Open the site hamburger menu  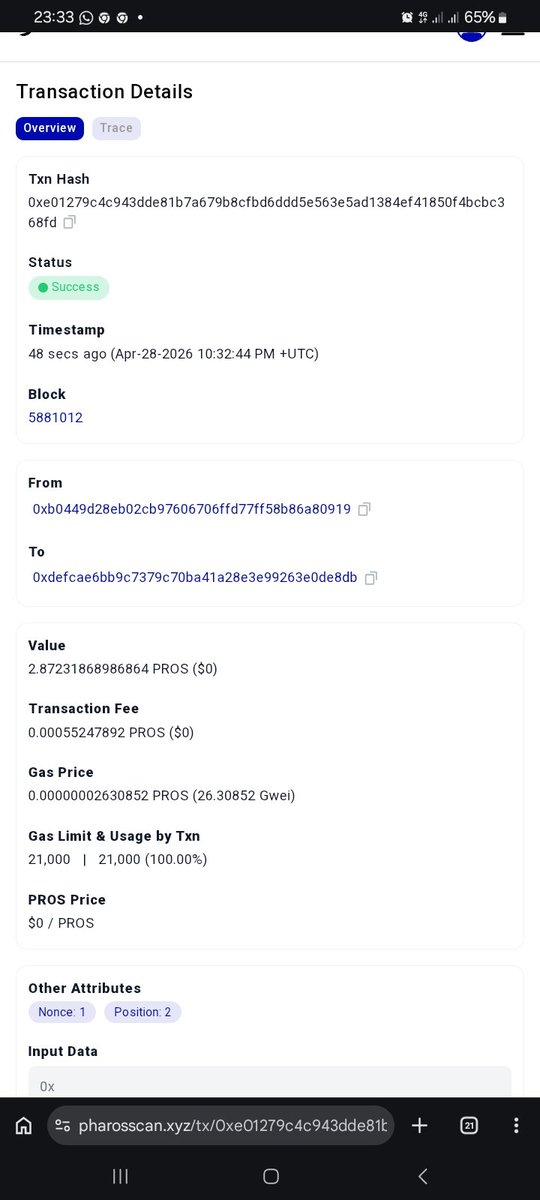[512, 32]
